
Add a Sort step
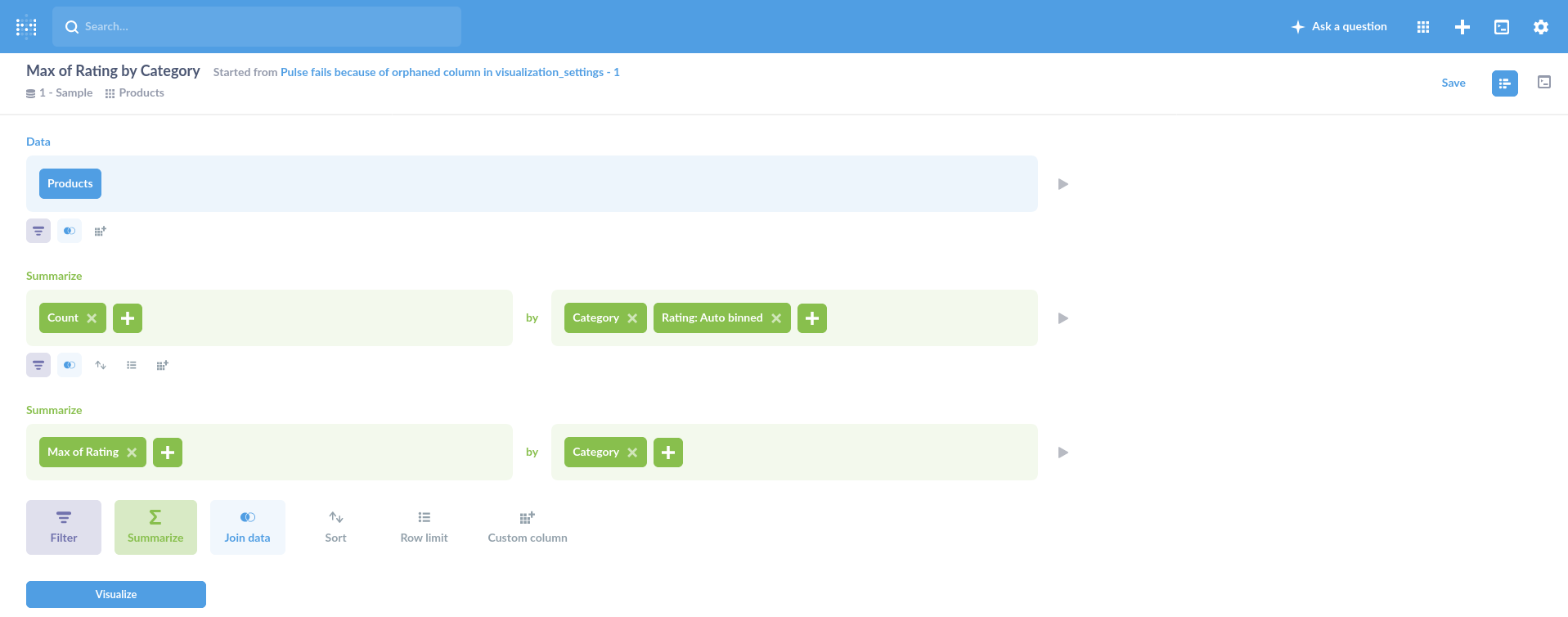tap(335, 527)
